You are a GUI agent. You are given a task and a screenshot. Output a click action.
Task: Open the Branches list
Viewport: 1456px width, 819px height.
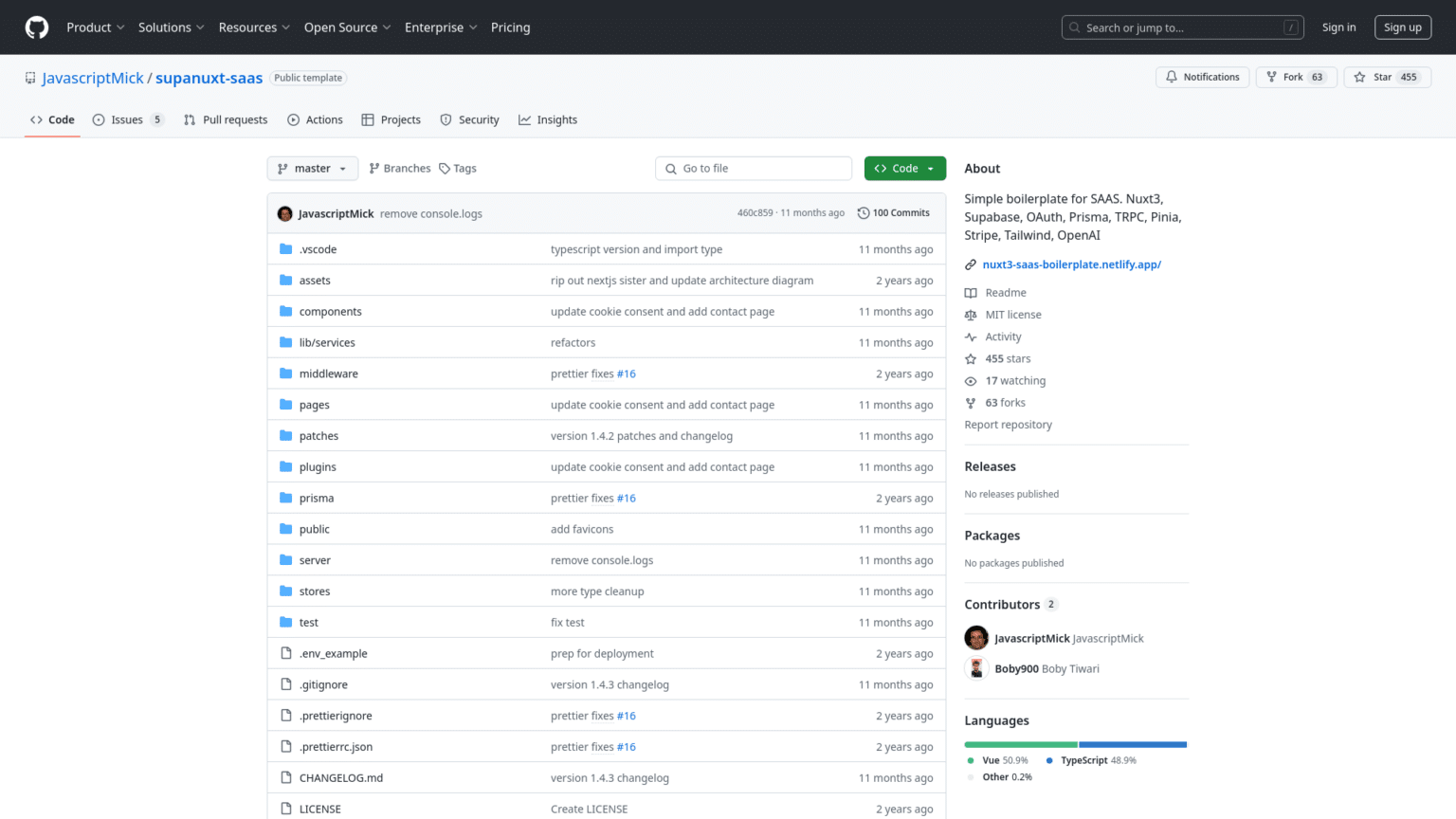(x=399, y=169)
